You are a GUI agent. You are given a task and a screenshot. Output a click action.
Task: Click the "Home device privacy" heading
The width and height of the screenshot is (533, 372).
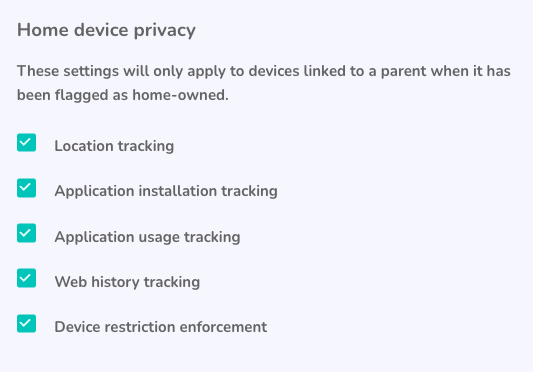[x=106, y=31]
